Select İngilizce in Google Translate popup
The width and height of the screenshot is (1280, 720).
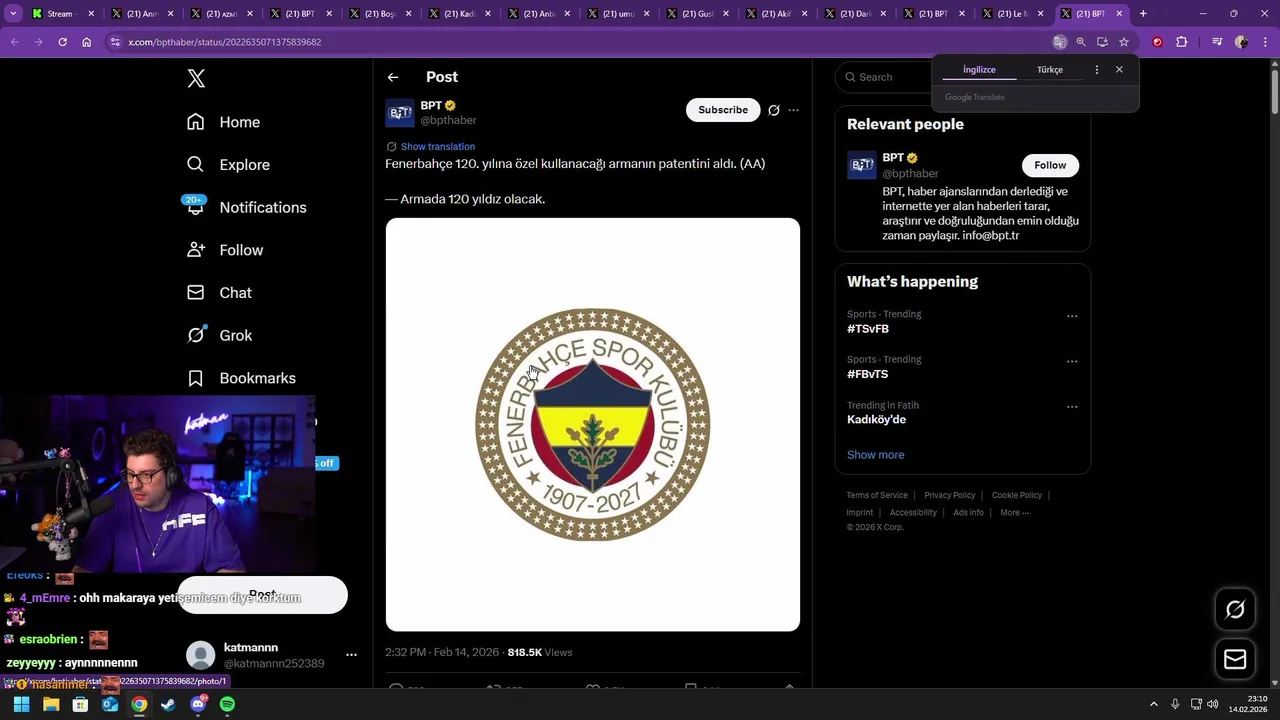[x=979, y=70]
